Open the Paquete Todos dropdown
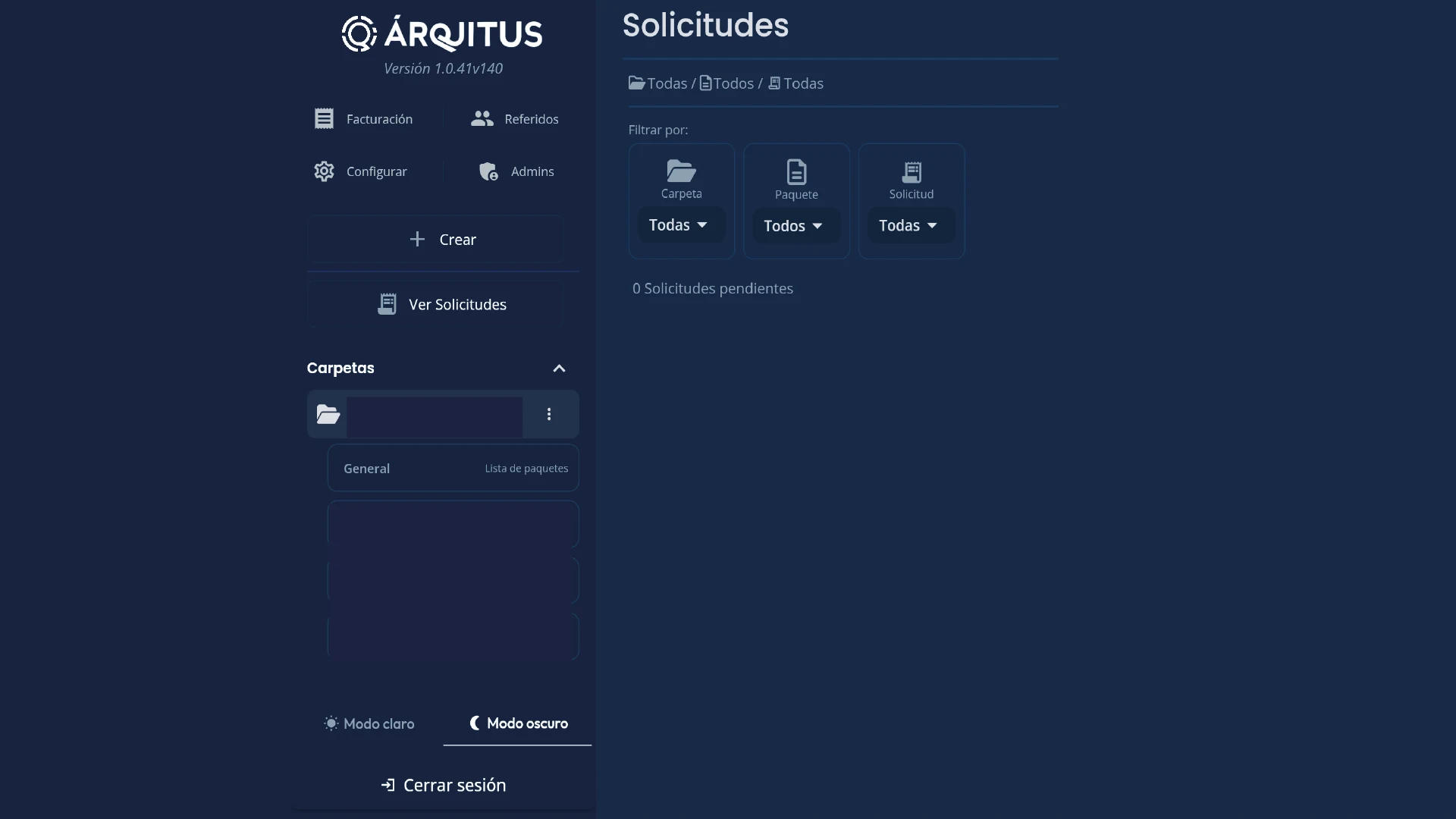Viewport: 1456px width, 819px height. (x=796, y=226)
